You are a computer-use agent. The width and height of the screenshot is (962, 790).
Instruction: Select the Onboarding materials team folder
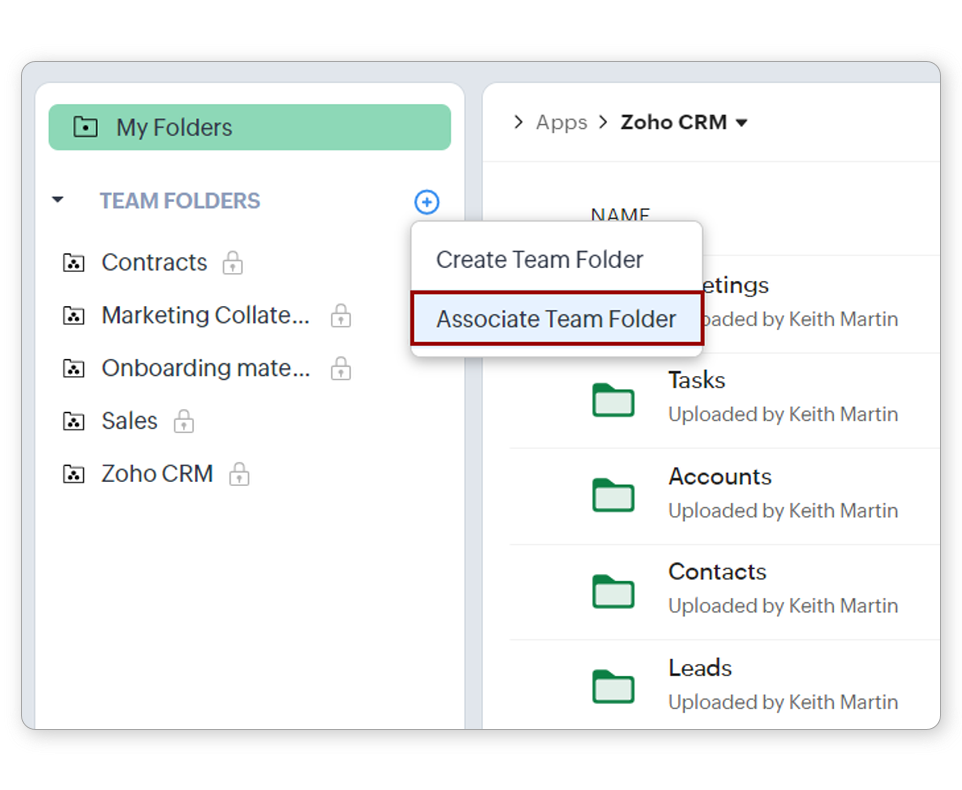[205, 369]
